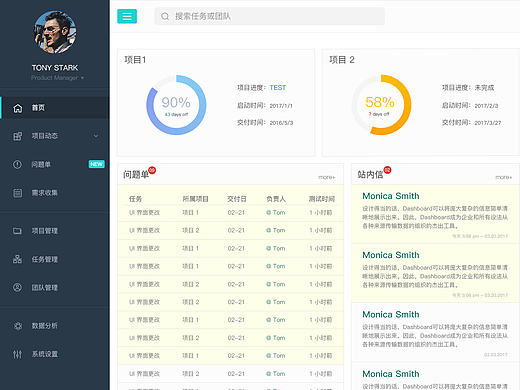The height and width of the screenshot is (390, 520).
Task: Click the red badge on 站内信 panel
Action: pyautogui.click(x=387, y=170)
